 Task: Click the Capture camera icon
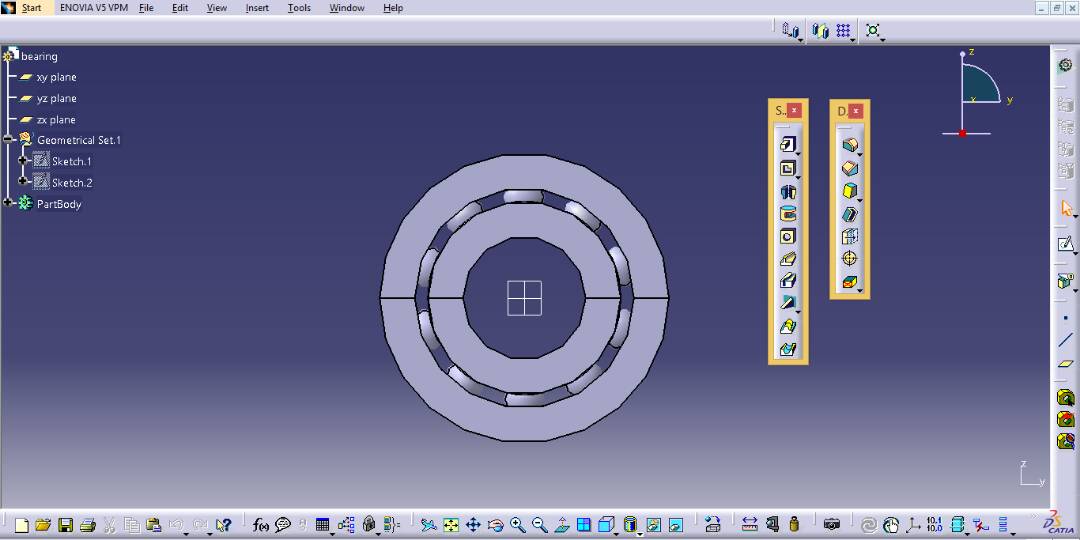coord(831,525)
